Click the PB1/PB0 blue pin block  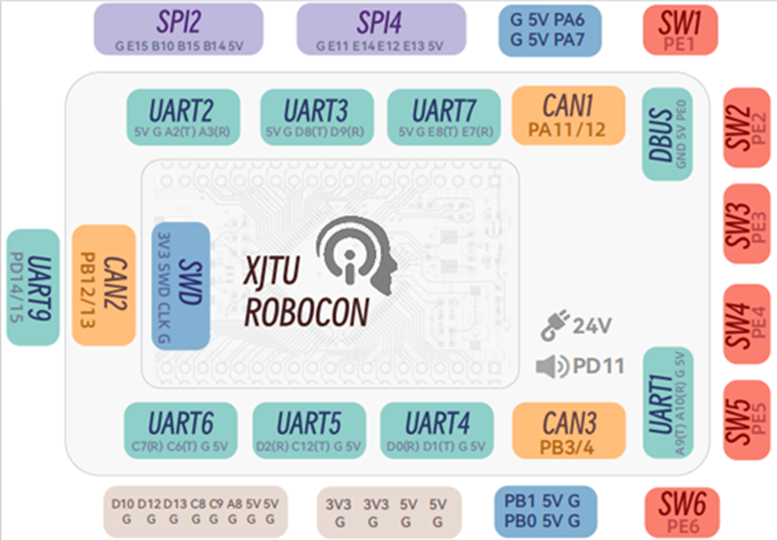point(545,512)
